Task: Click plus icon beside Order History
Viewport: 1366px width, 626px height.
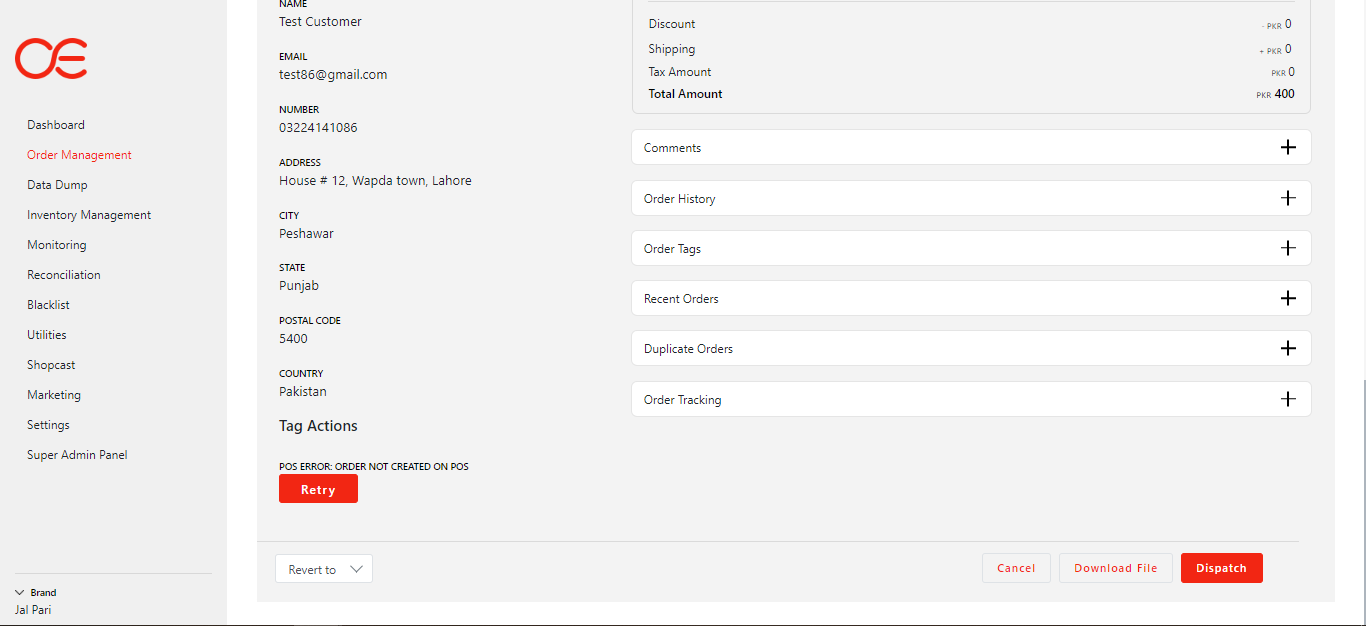Action: tap(1288, 198)
